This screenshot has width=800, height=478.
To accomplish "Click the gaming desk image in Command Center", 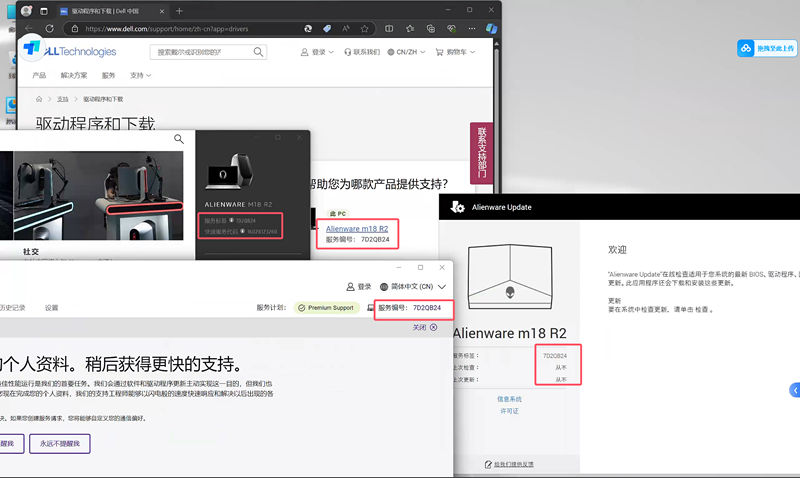I will click(98, 195).
